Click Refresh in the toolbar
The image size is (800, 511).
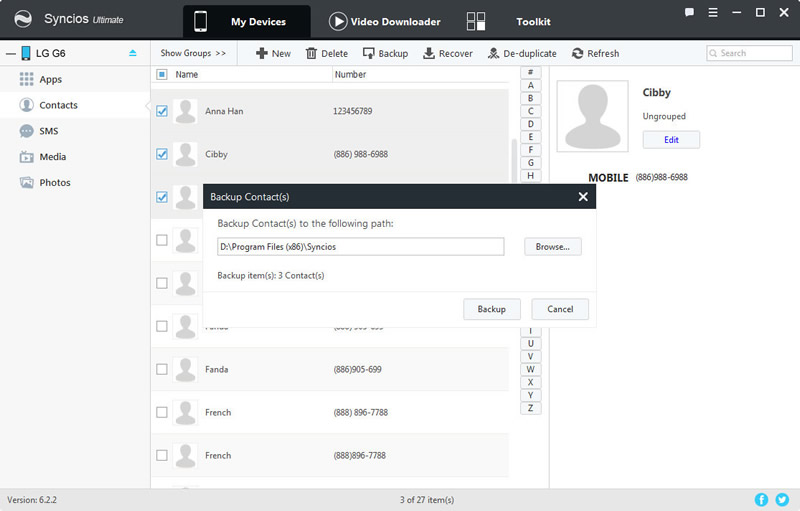coord(595,53)
